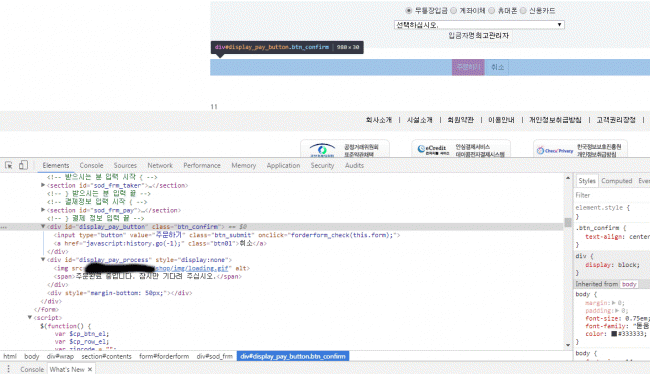Expand the sod_frm_pay section node
The height and width of the screenshot is (374, 650).
43,210
